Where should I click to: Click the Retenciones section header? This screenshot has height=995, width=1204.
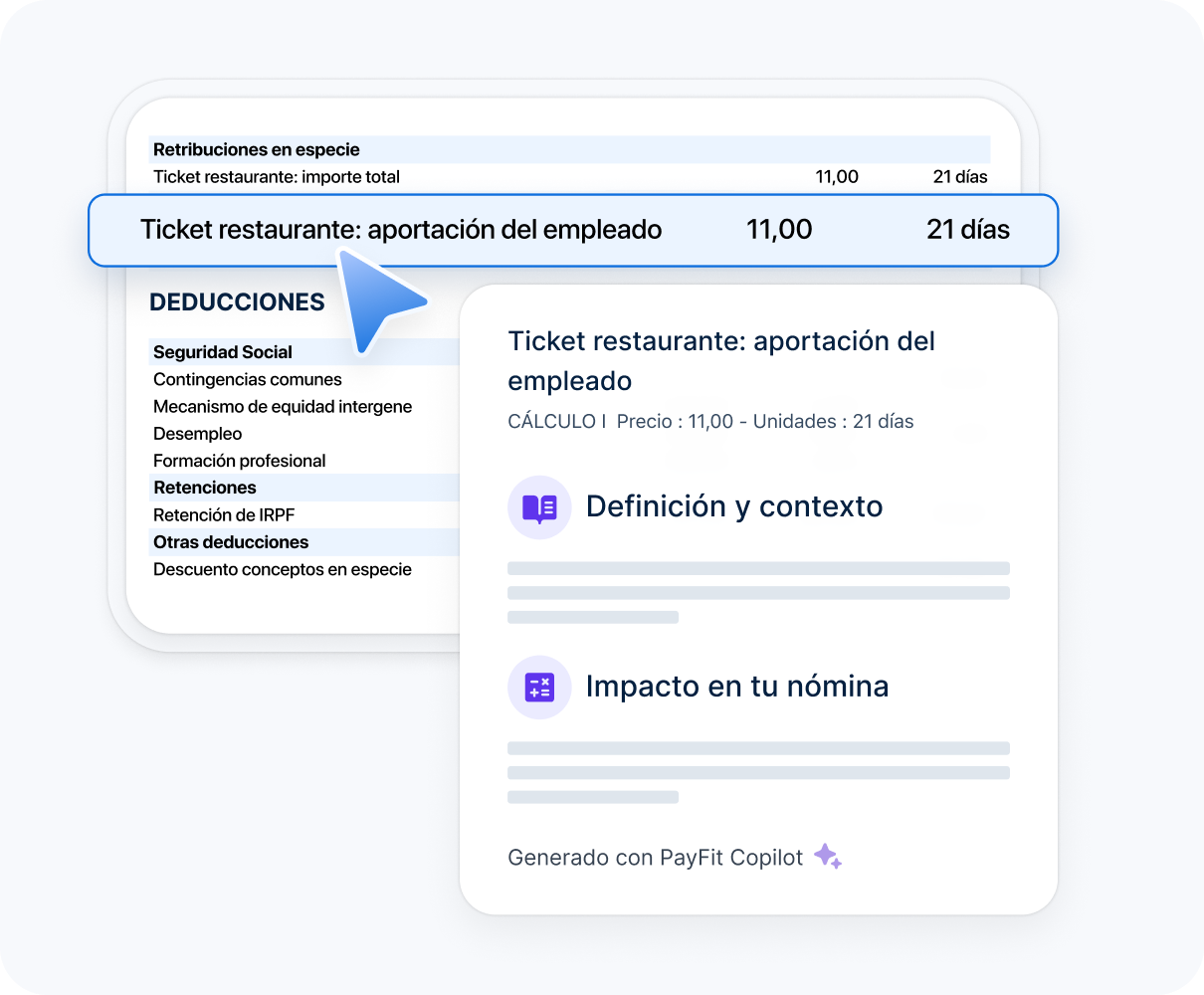click(x=205, y=488)
